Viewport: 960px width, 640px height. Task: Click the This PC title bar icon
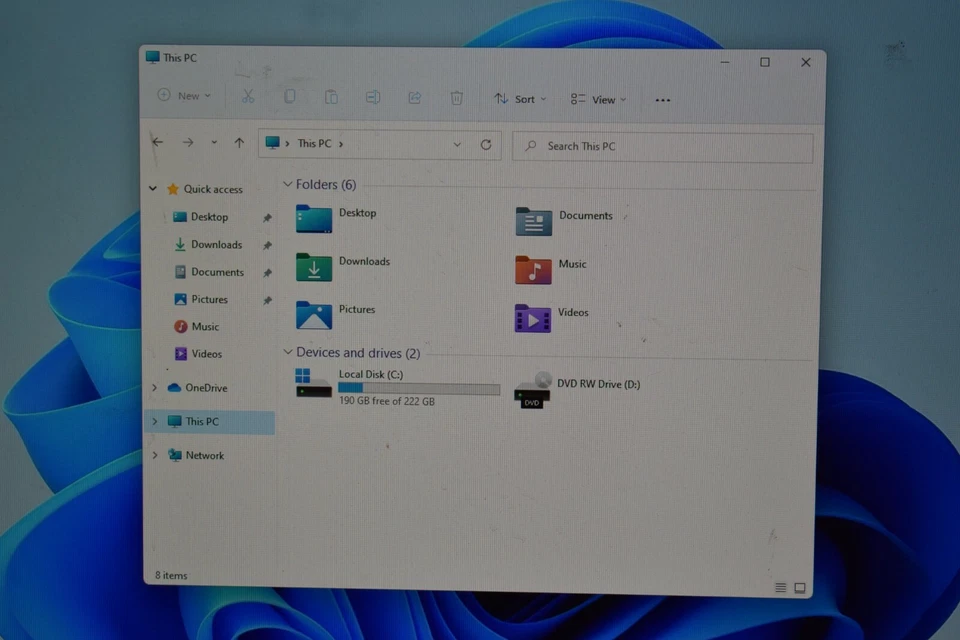(152, 58)
